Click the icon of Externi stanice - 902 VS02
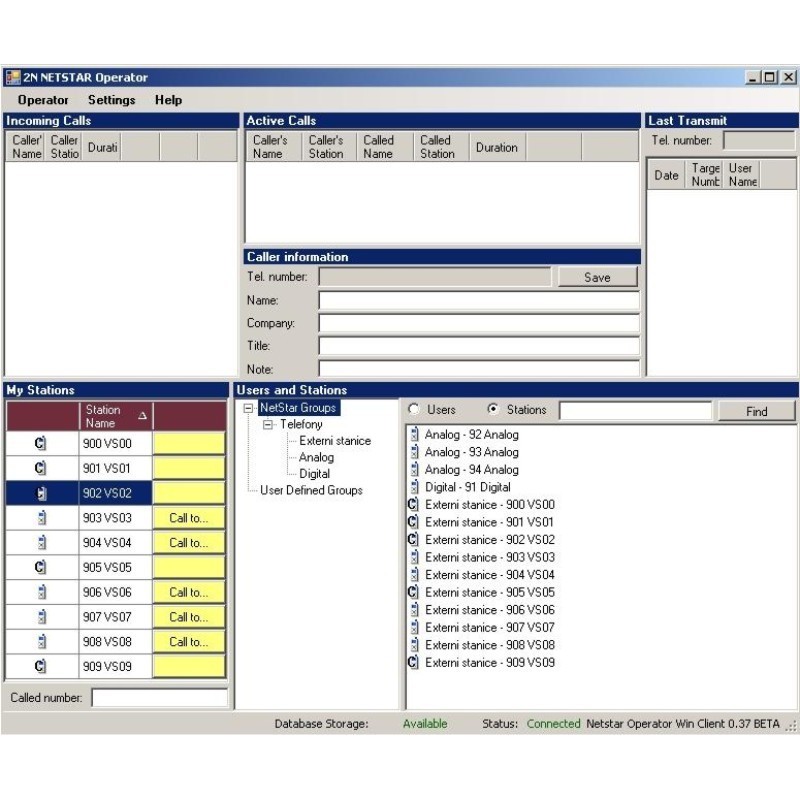Viewport: 800px width, 800px height. pyautogui.click(x=413, y=540)
